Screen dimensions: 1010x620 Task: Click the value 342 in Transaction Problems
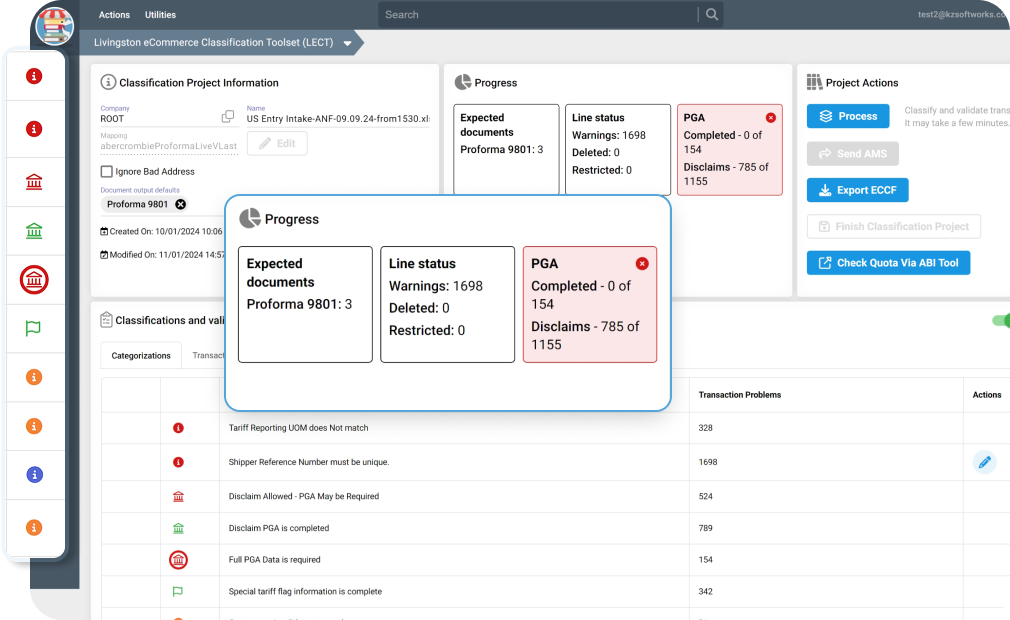pyautogui.click(x=705, y=591)
